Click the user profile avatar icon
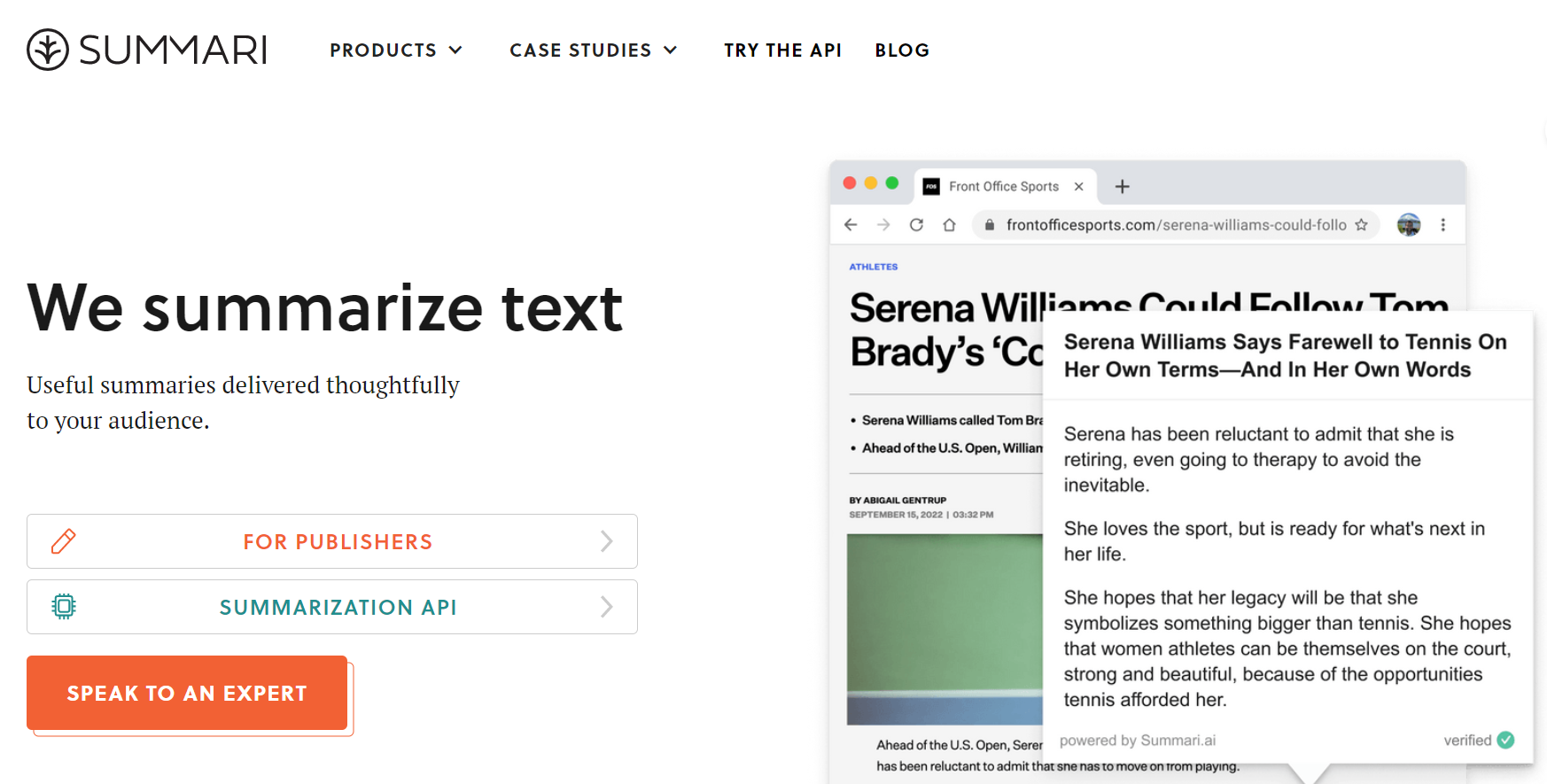The width and height of the screenshot is (1547, 784). click(x=1409, y=225)
